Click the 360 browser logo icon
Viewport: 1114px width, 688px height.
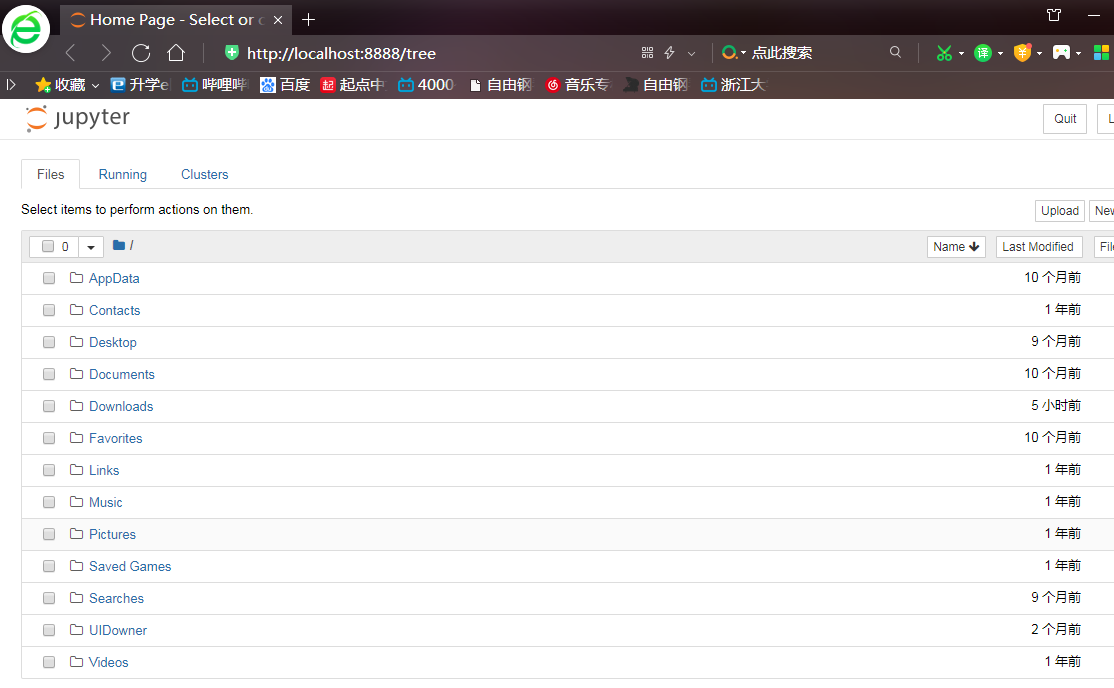point(26,29)
